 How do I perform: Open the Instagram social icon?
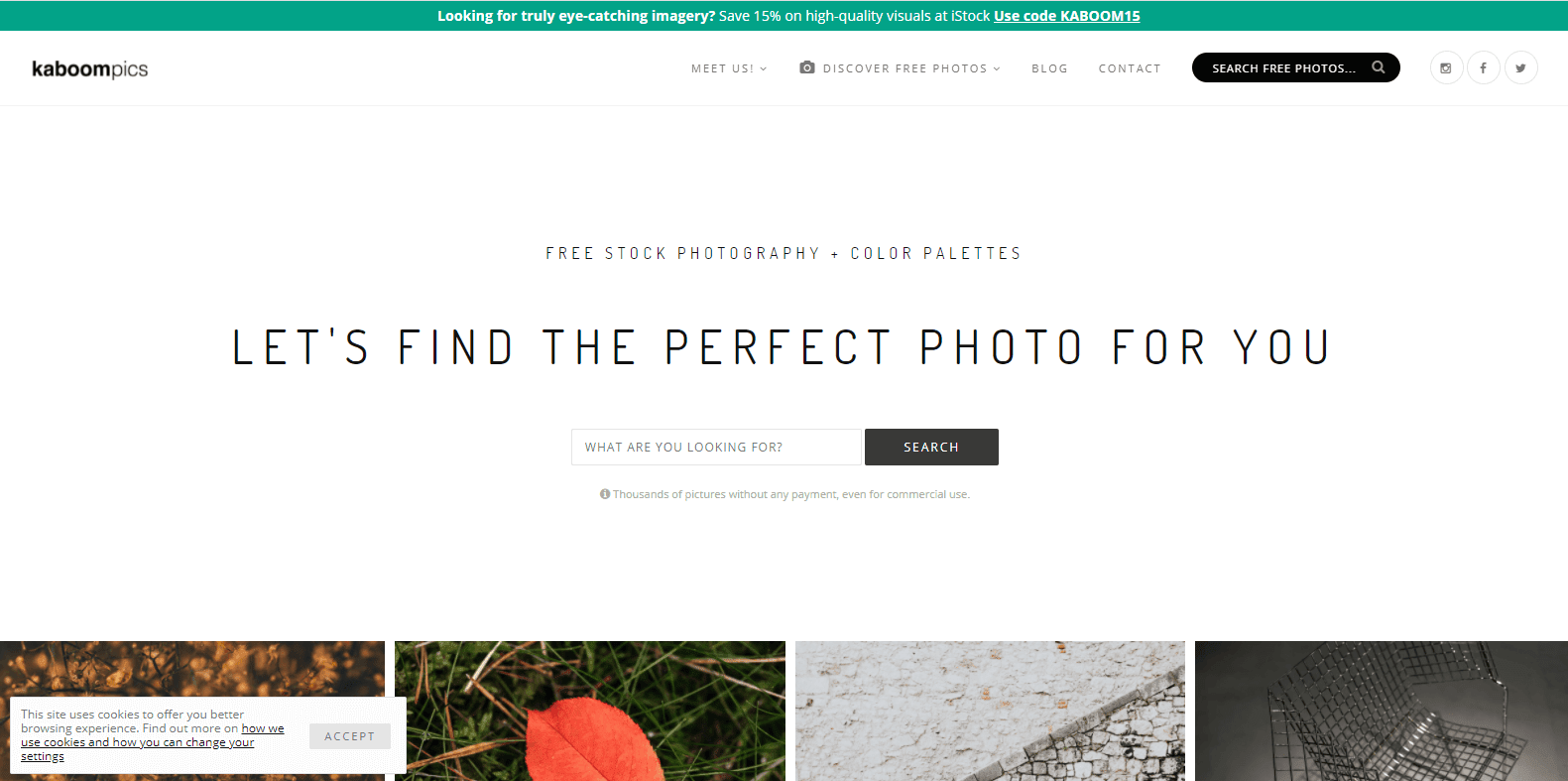pyautogui.click(x=1446, y=67)
